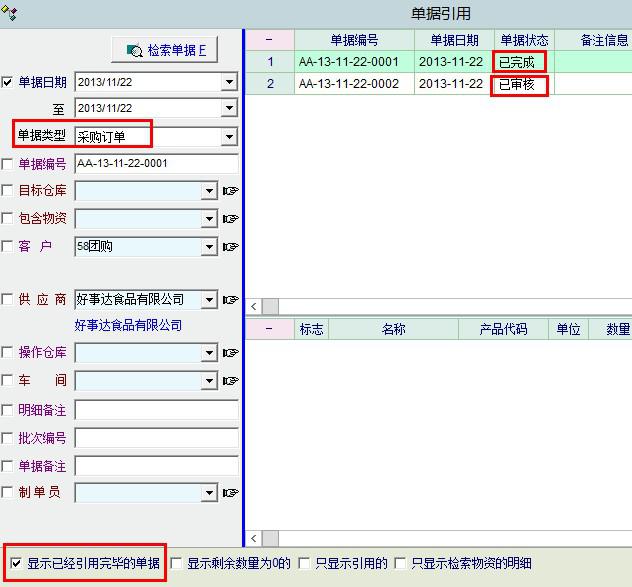Click the app icon in title bar
This screenshot has height=587, width=632.
point(10,13)
